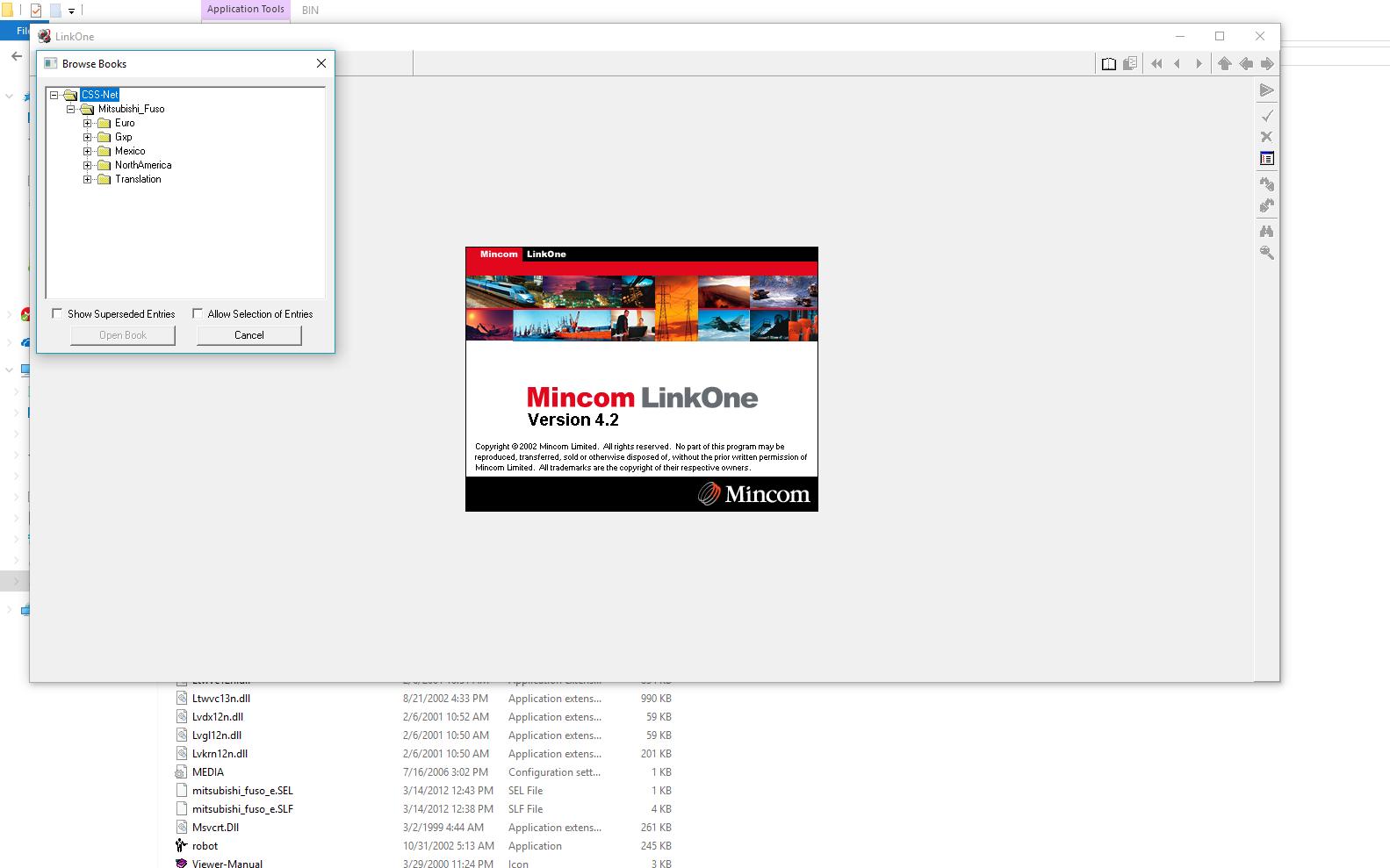Click the checkmark icon in side toolbar
The image size is (1390, 868).
click(1266, 116)
